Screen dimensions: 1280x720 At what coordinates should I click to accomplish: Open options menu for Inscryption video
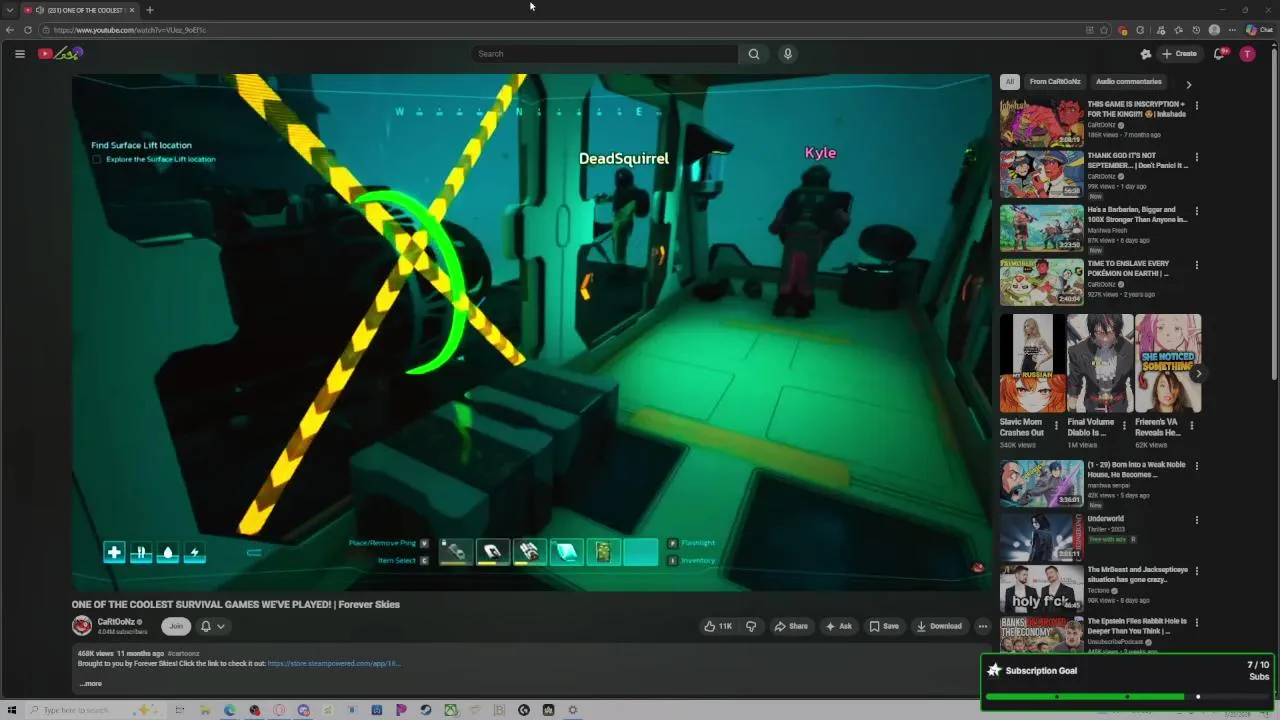point(1197,105)
